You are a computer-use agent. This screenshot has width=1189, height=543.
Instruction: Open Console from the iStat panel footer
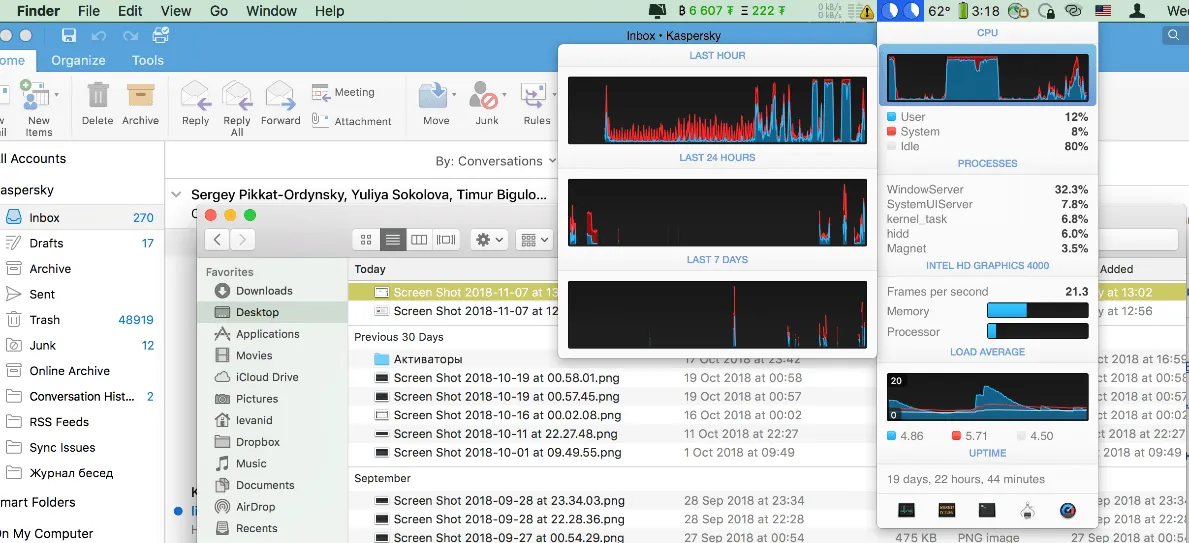[x=946, y=510]
